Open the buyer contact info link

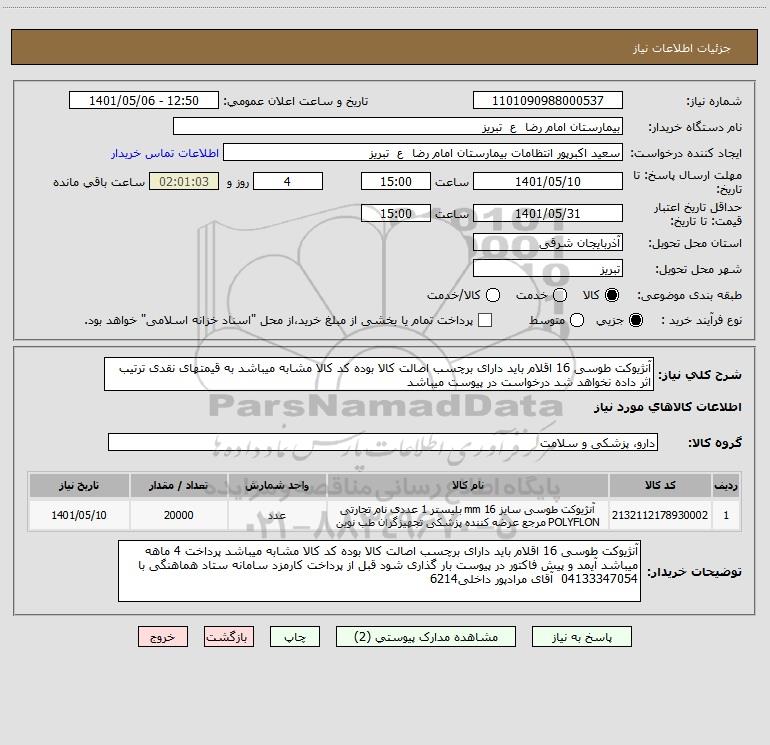165,153
